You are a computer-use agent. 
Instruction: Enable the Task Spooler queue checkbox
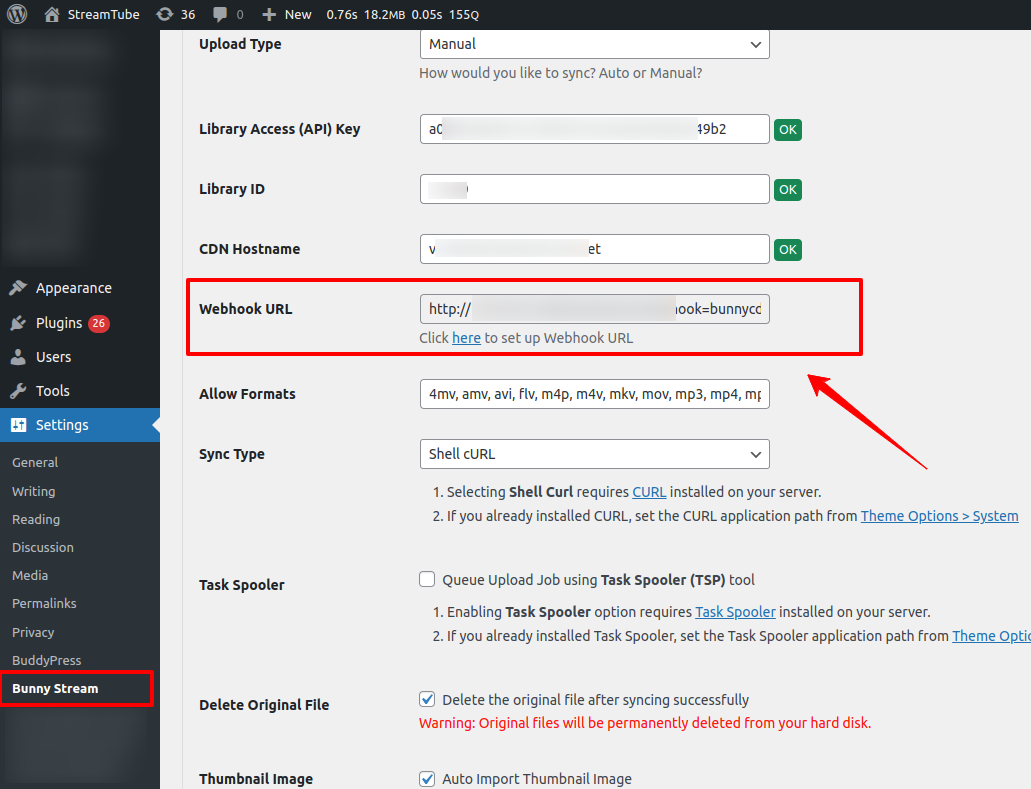pos(427,579)
